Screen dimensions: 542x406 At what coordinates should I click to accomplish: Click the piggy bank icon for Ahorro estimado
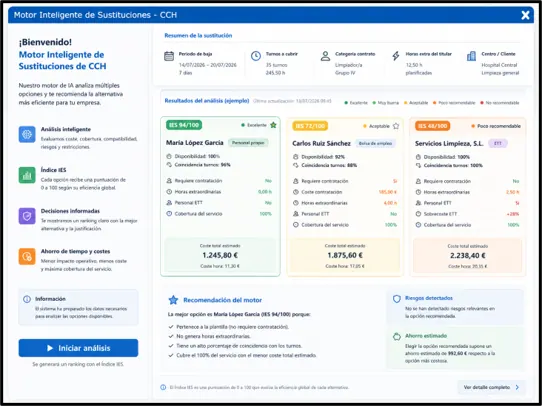pyautogui.click(x=397, y=336)
